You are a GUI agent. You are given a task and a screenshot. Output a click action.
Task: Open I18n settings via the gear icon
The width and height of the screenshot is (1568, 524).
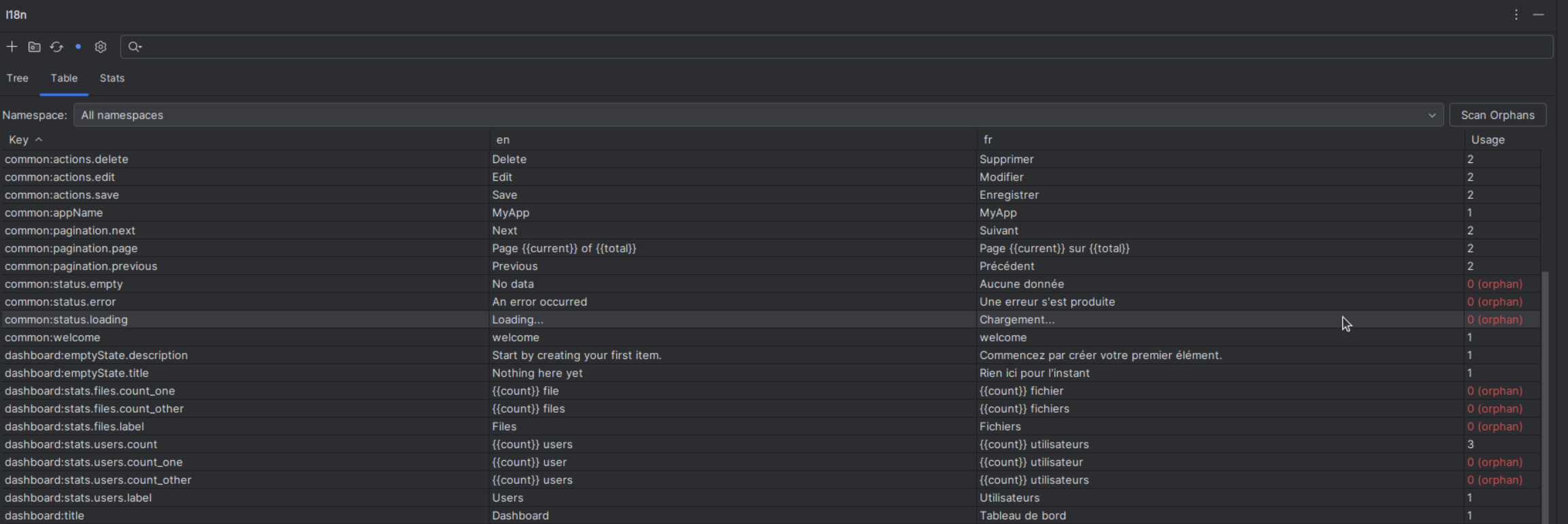101,47
